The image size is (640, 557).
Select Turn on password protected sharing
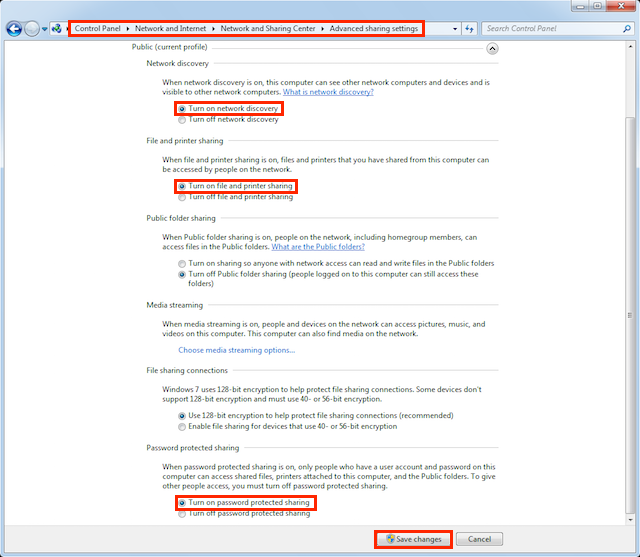point(244,503)
